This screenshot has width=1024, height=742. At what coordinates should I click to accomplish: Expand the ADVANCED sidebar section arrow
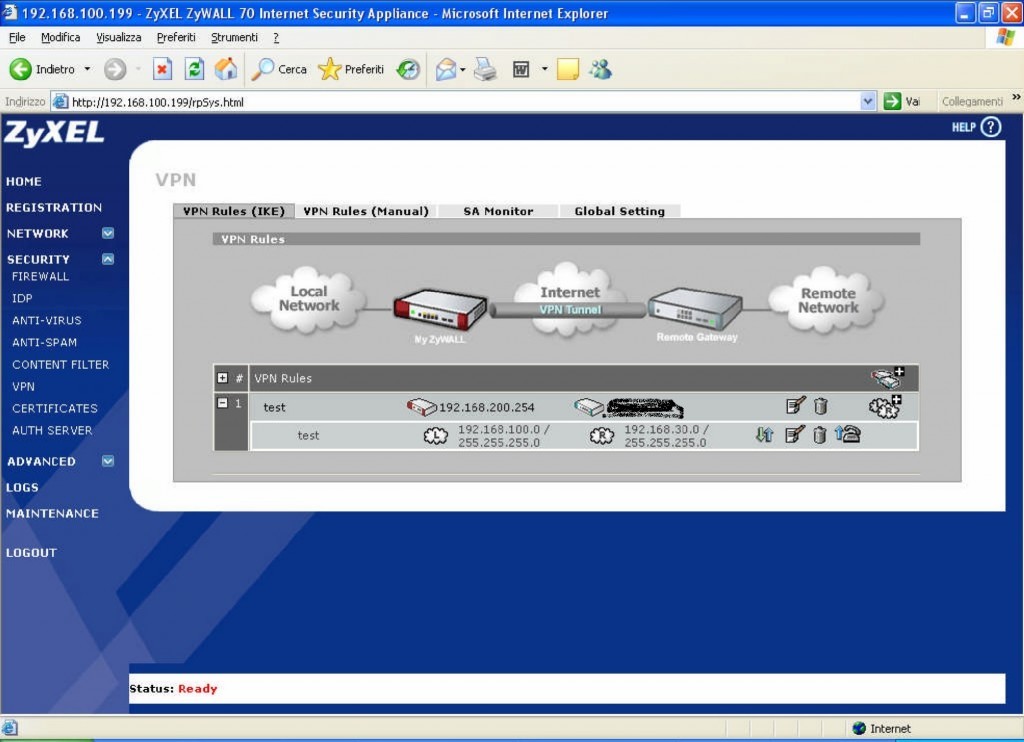coord(108,460)
